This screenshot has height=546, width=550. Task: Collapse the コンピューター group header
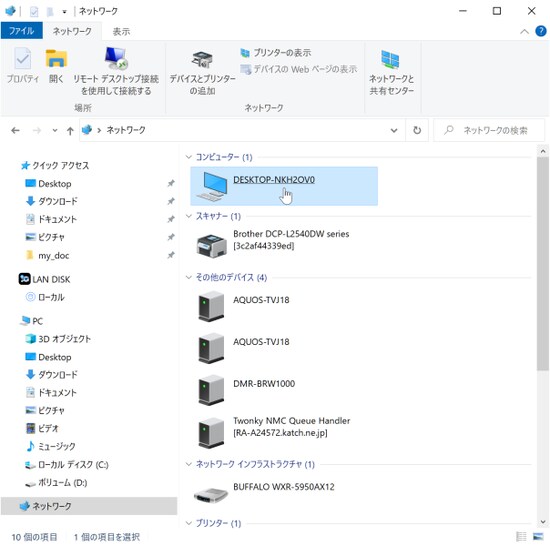189,157
